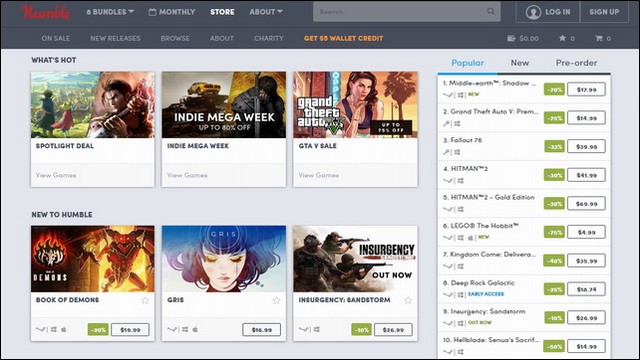Switch to the New tab
Image resolution: width=640 pixels, height=360 pixels.
point(520,63)
